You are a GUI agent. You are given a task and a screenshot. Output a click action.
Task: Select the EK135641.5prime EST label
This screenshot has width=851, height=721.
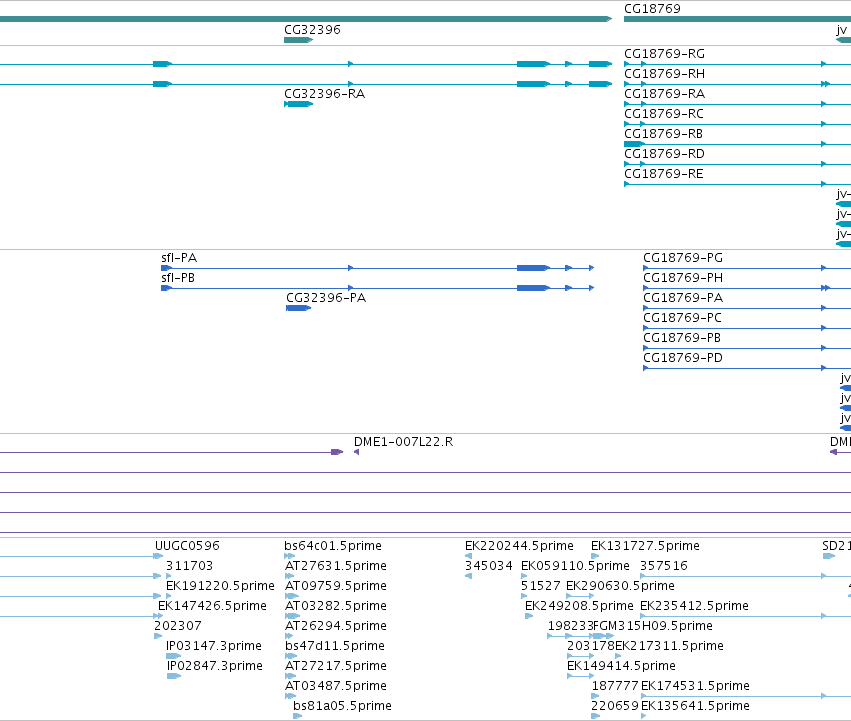[x=695, y=706]
